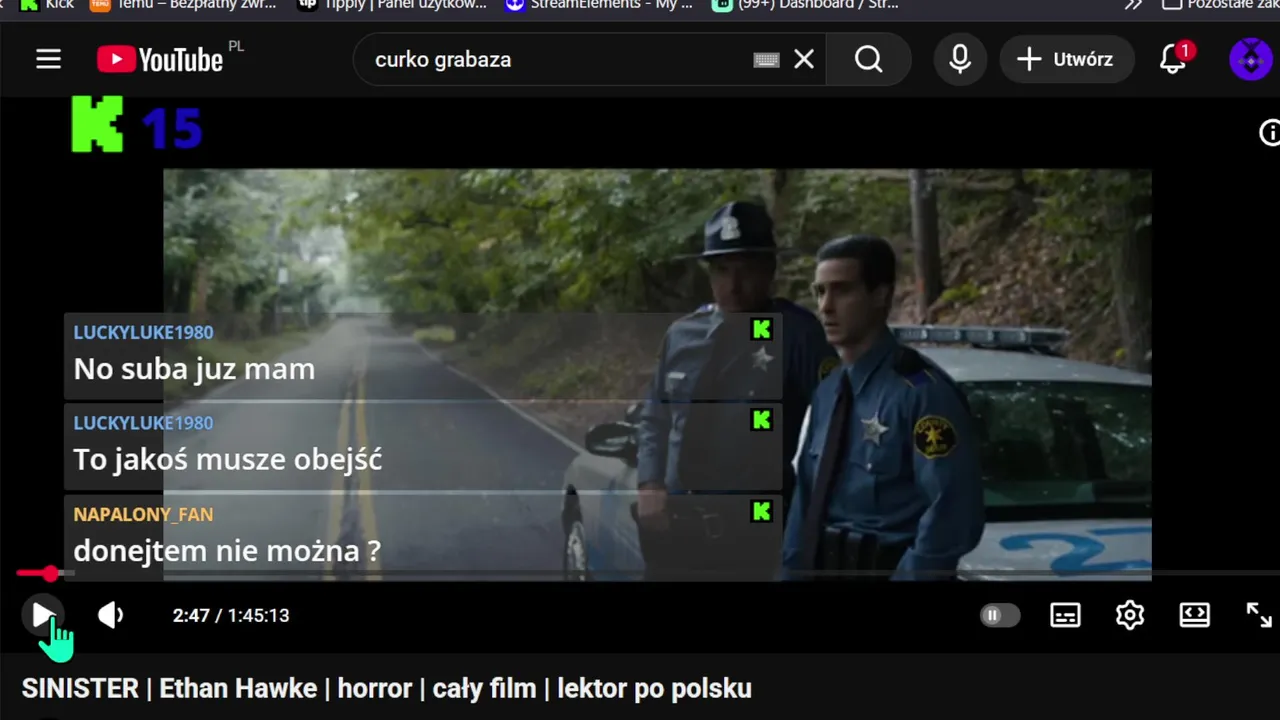Click the red progress bar scrubber
Screen dimensions: 1280x720
(x=50, y=573)
